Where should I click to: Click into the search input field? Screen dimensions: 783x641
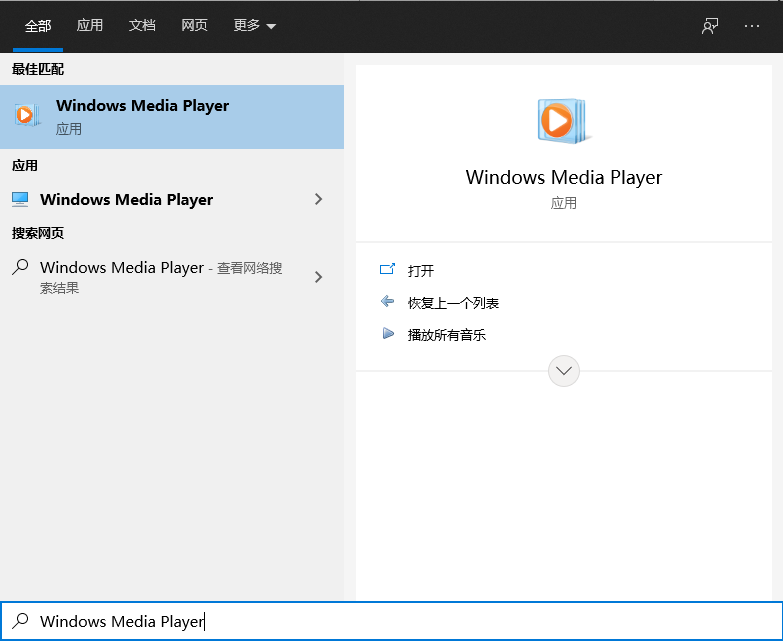[x=392, y=621]
